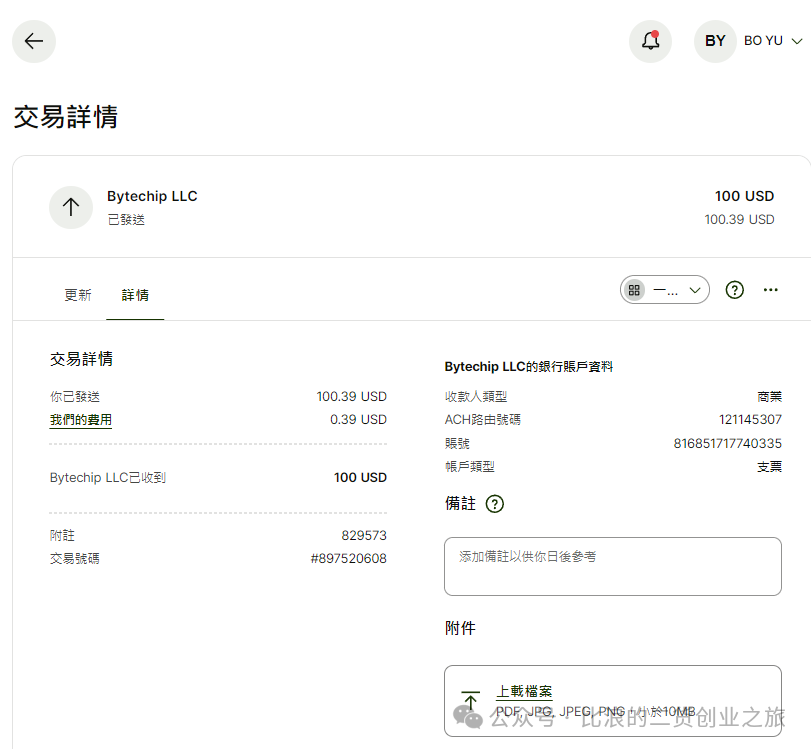
Task: Click the account number 816851717740335
Action: pos(727,443)
